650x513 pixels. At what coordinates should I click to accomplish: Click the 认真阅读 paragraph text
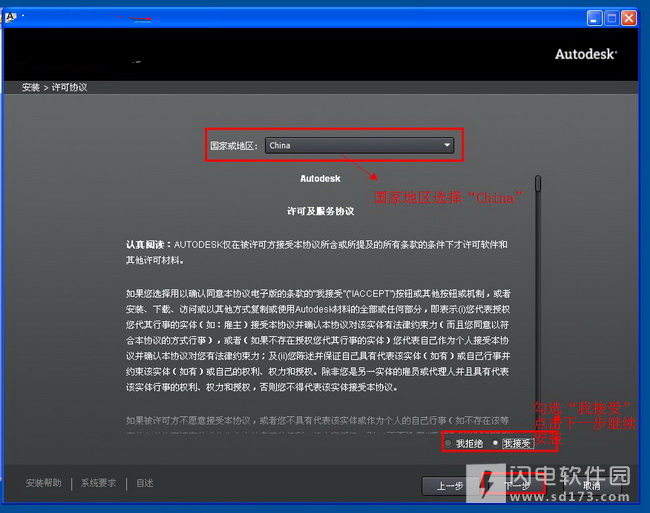317,252
